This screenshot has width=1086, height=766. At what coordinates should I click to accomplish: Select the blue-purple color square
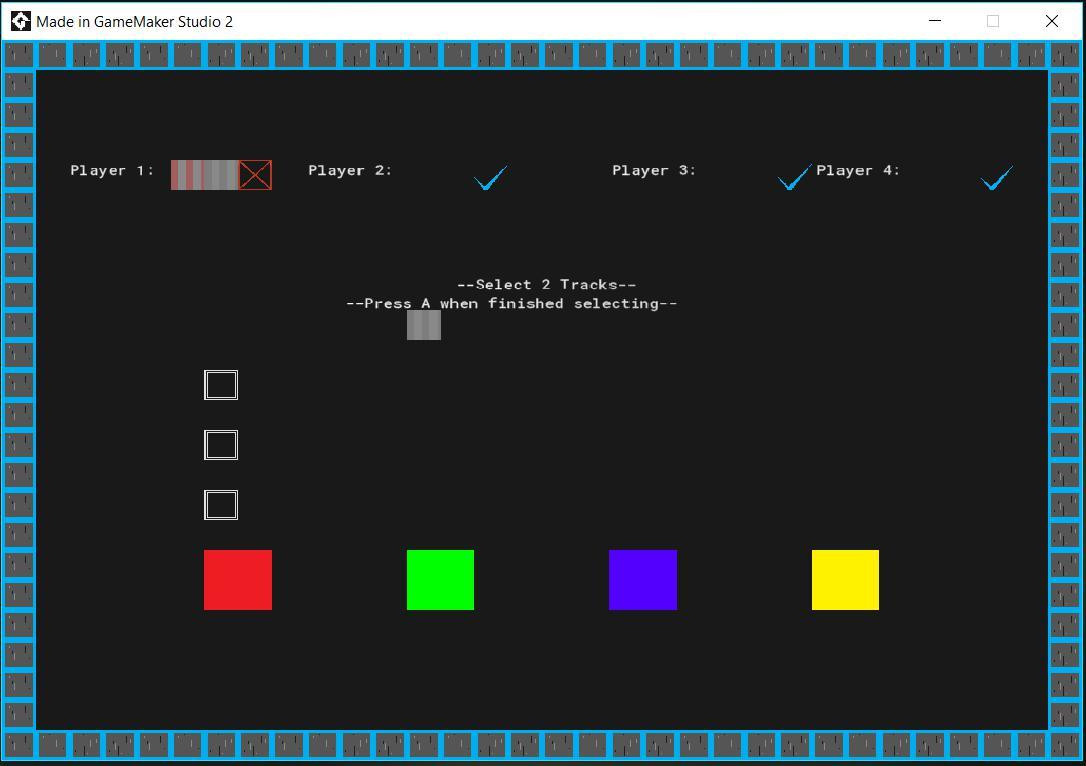643,580
